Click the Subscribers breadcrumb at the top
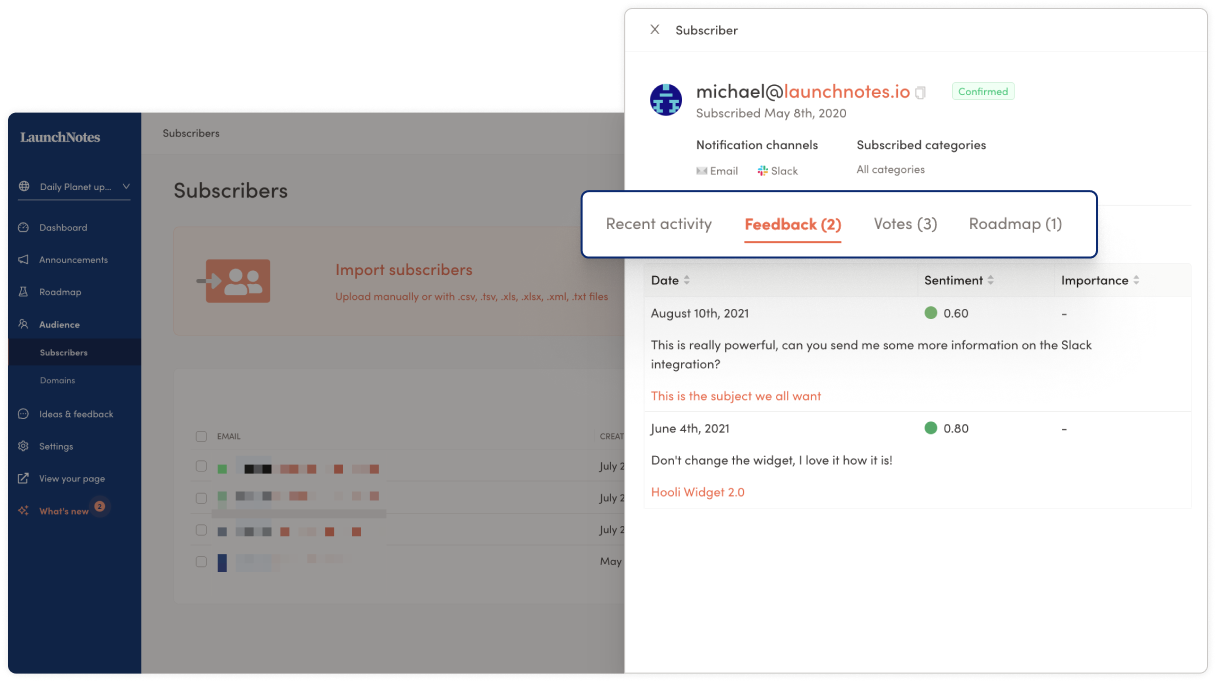 [x=191, y=133]
